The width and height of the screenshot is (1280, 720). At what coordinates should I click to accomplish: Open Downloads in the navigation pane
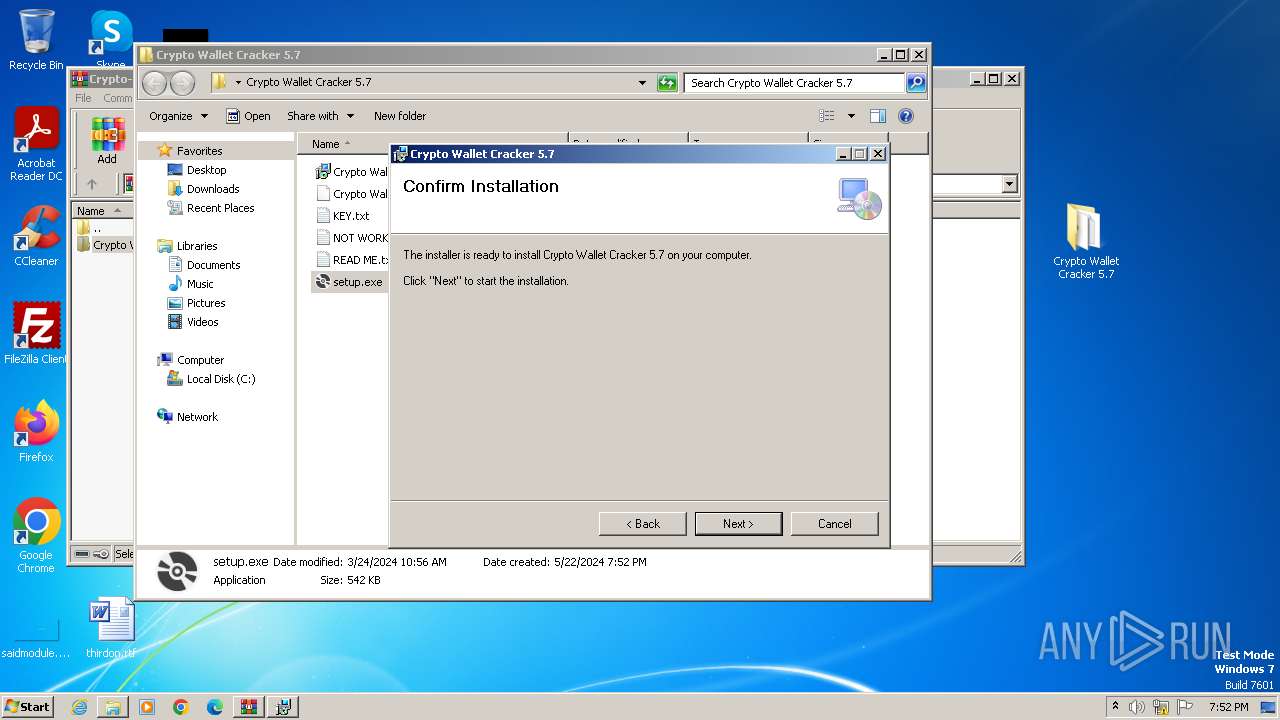203,189
